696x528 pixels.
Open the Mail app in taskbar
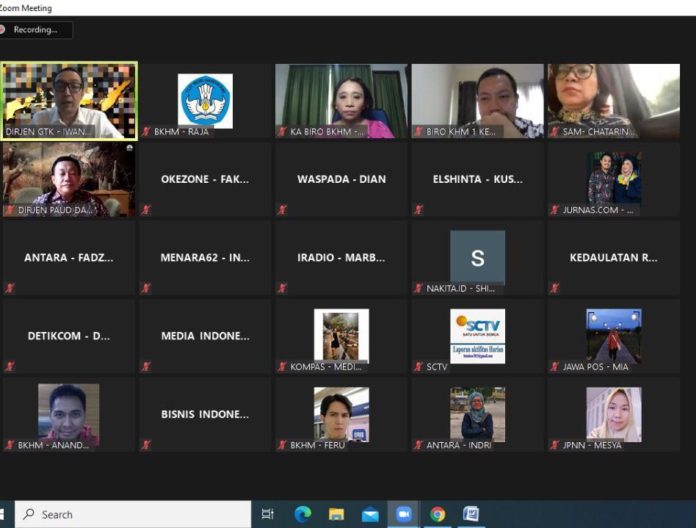pyautogui.click(x=370, y=515)
